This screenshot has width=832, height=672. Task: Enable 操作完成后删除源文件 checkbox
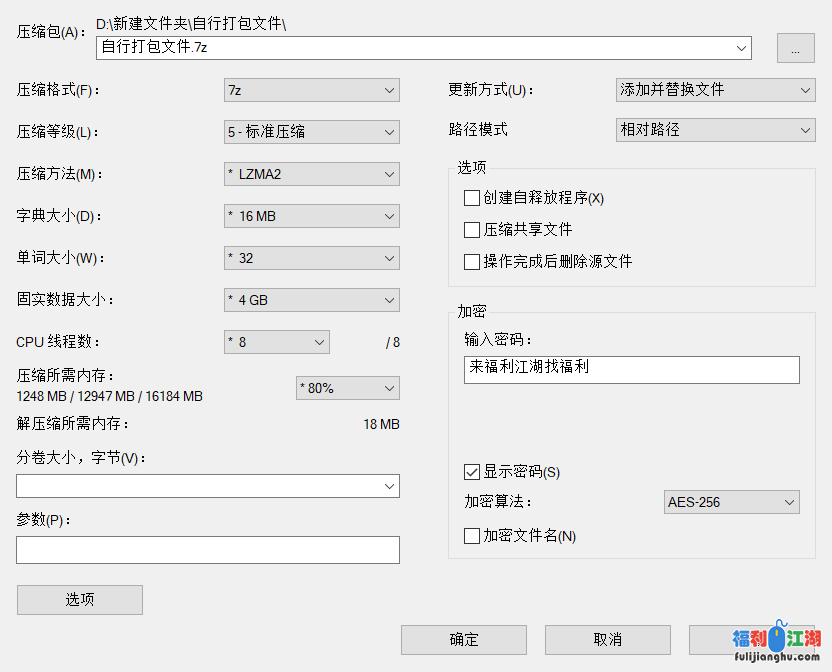[472, 262]
